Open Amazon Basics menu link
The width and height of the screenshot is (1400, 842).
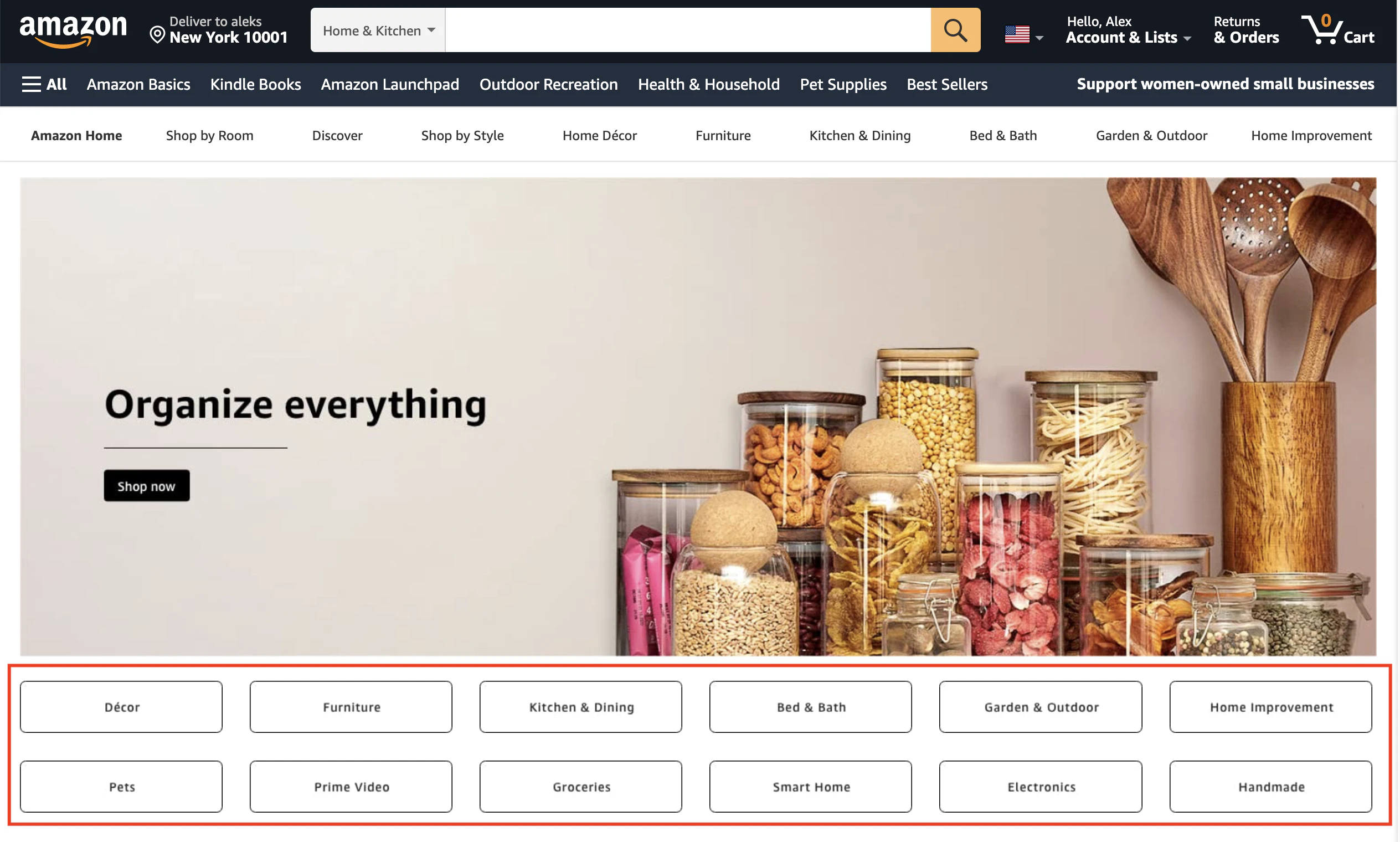pos(138,84)
